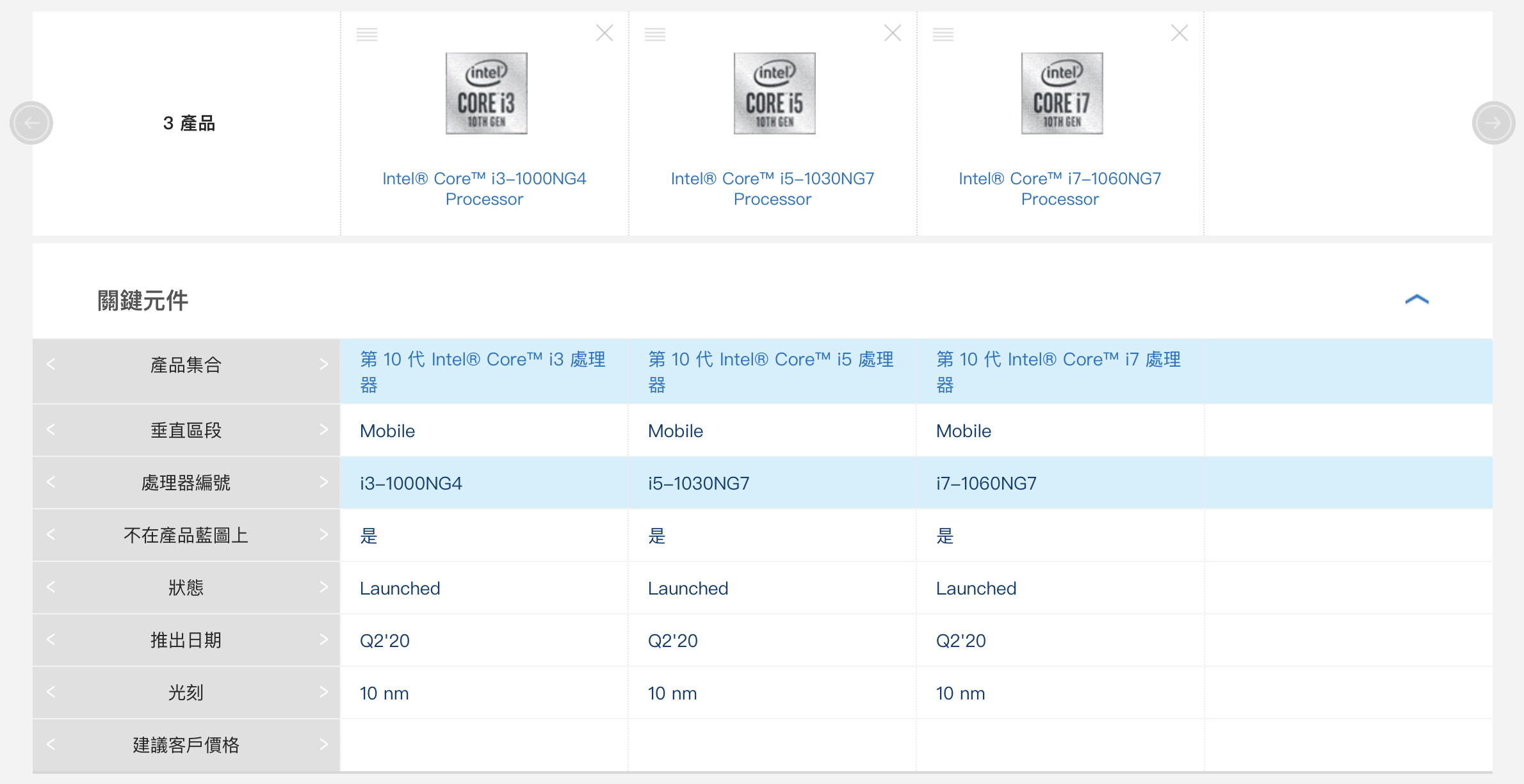Collapse the 關鍵元件 section chevron
Image resolution: width=1524 pixels, height=784 pixels.
tap(1417, 300)
